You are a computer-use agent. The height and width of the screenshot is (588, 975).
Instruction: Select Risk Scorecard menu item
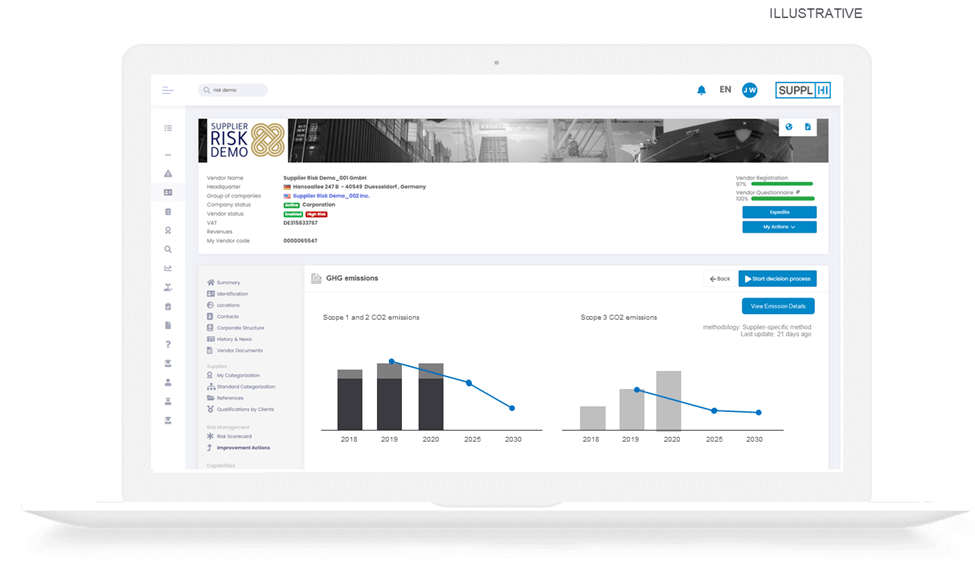(235, 436)
